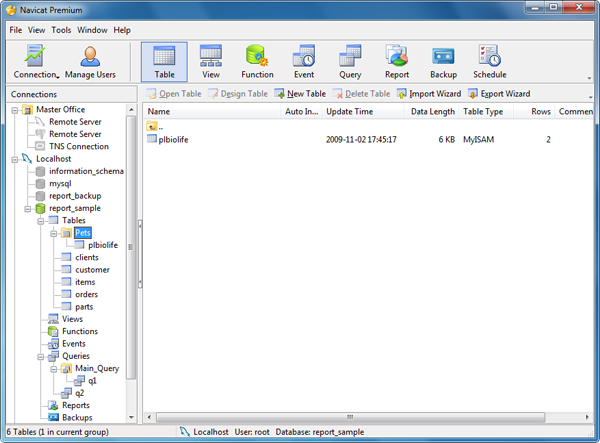Open the View menu
The height and width of the screenshot is (443, 600).
coord(36,30)
